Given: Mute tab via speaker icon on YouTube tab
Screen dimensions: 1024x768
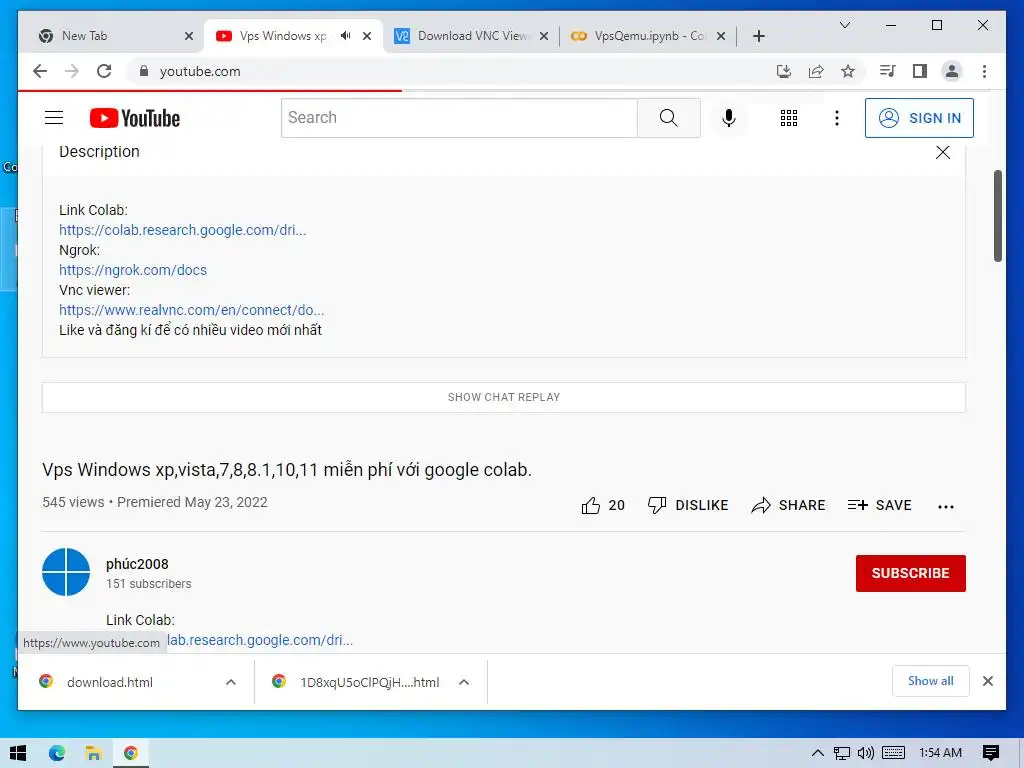Looking at the screenshot, I should pyautogui.click(x=345, y=36).
